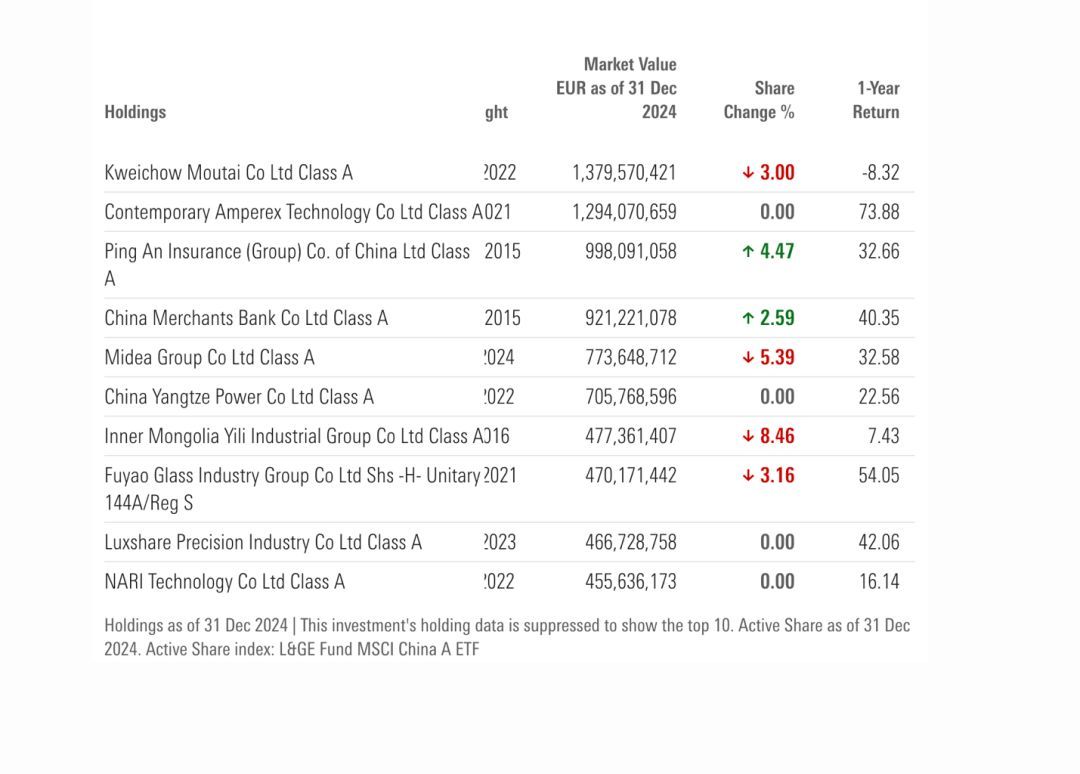
Task: Open Kweichow Moutai Co Ltd Class A
Action: click(x=228, y=173)
